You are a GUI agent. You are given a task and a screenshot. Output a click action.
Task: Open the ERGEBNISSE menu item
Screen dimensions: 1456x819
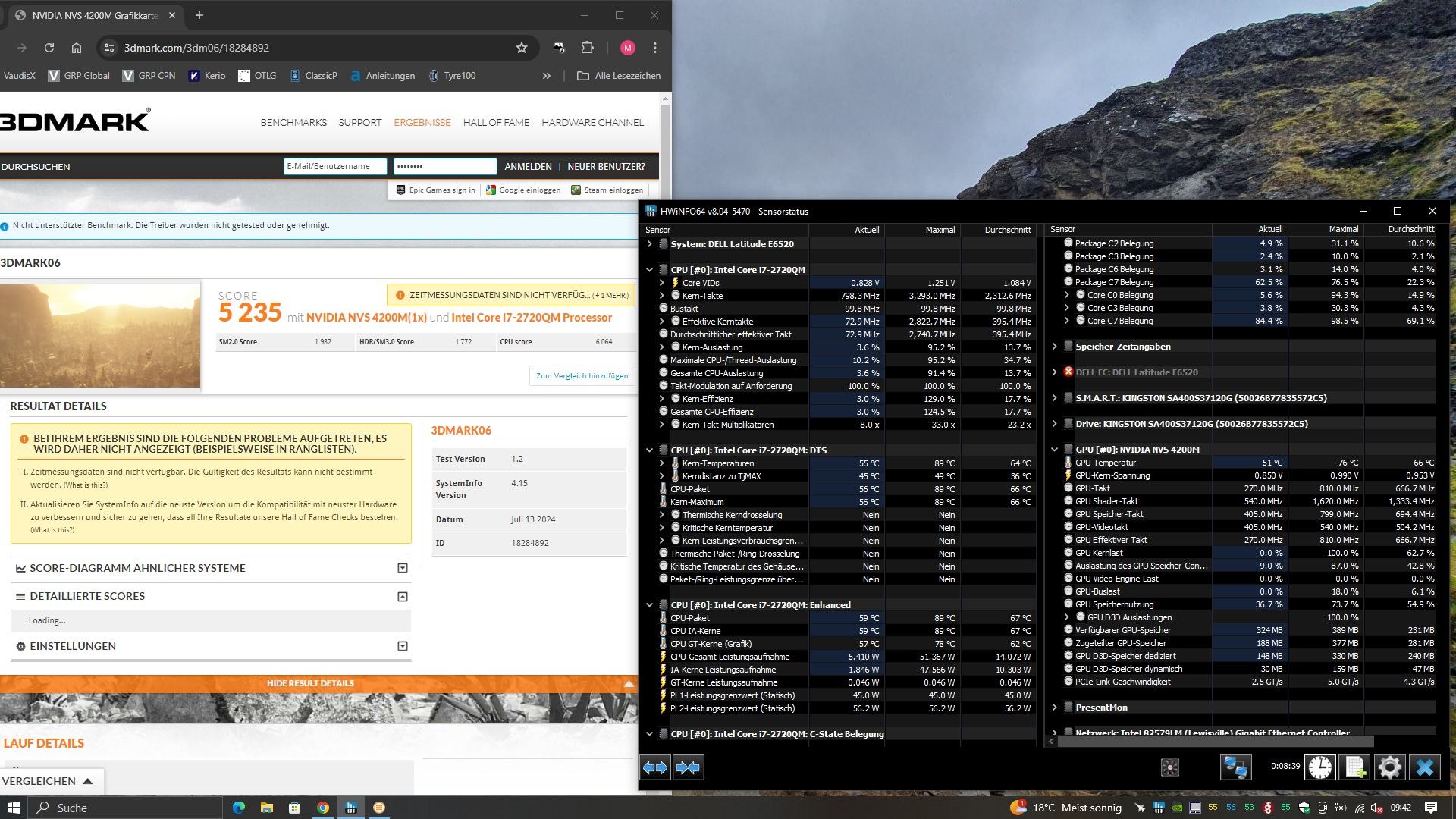point(422,122)
